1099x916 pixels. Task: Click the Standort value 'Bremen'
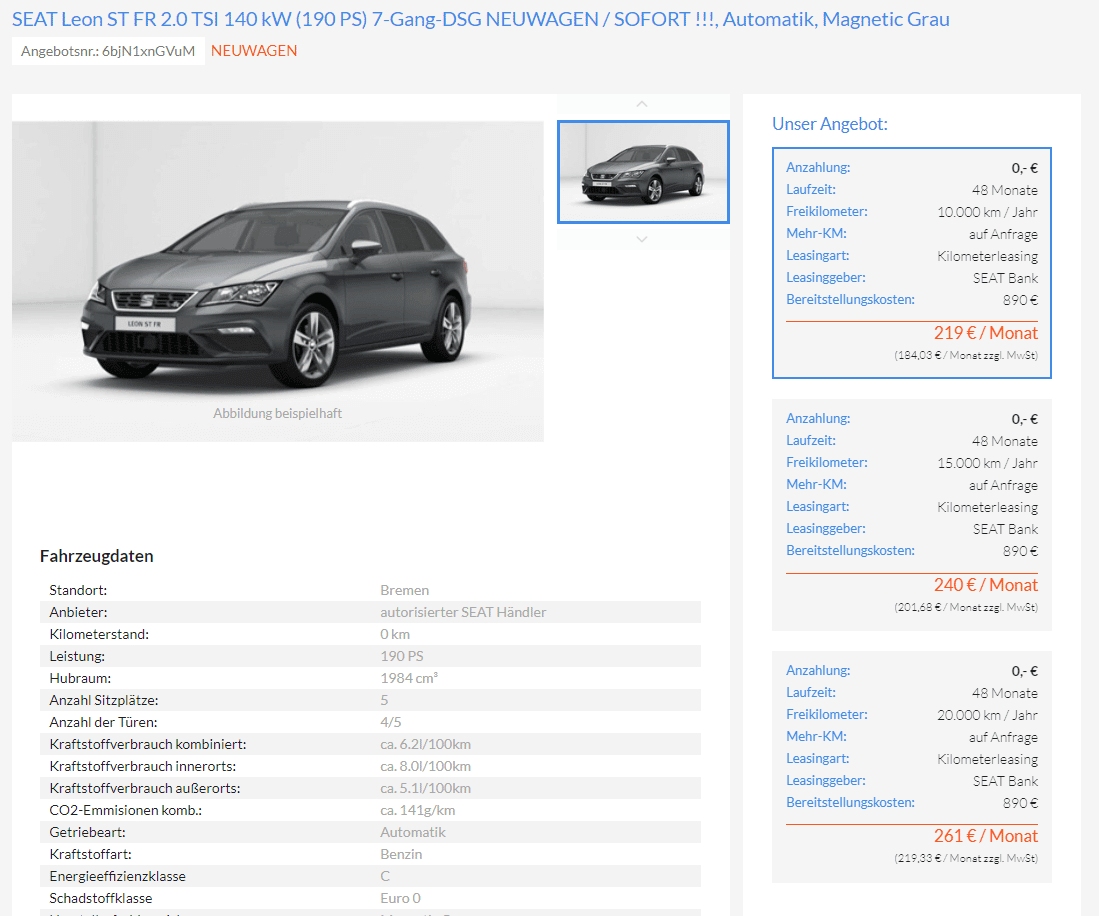point(404,590)
